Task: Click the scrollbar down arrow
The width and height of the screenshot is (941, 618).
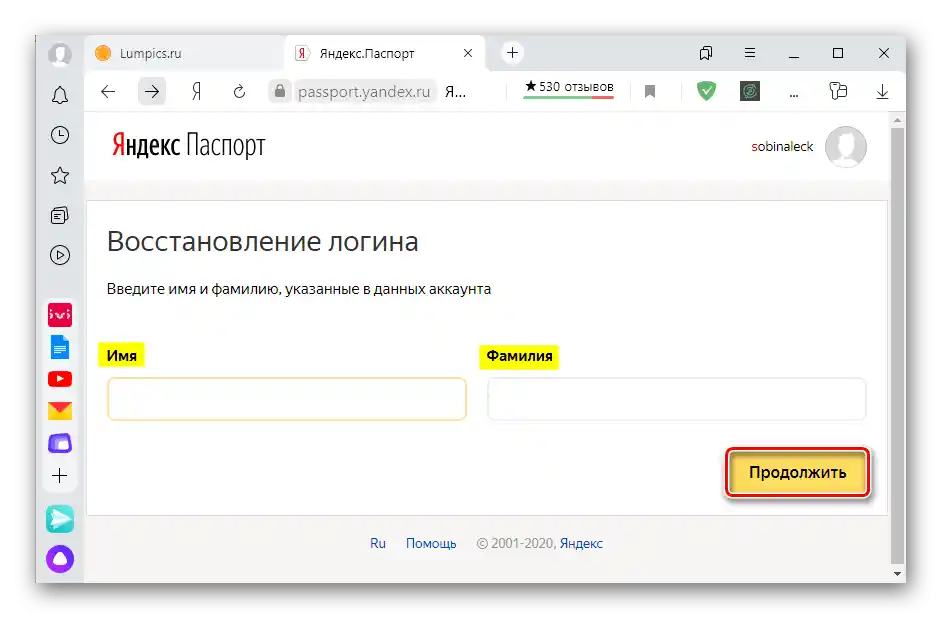Action: point(897,574)
